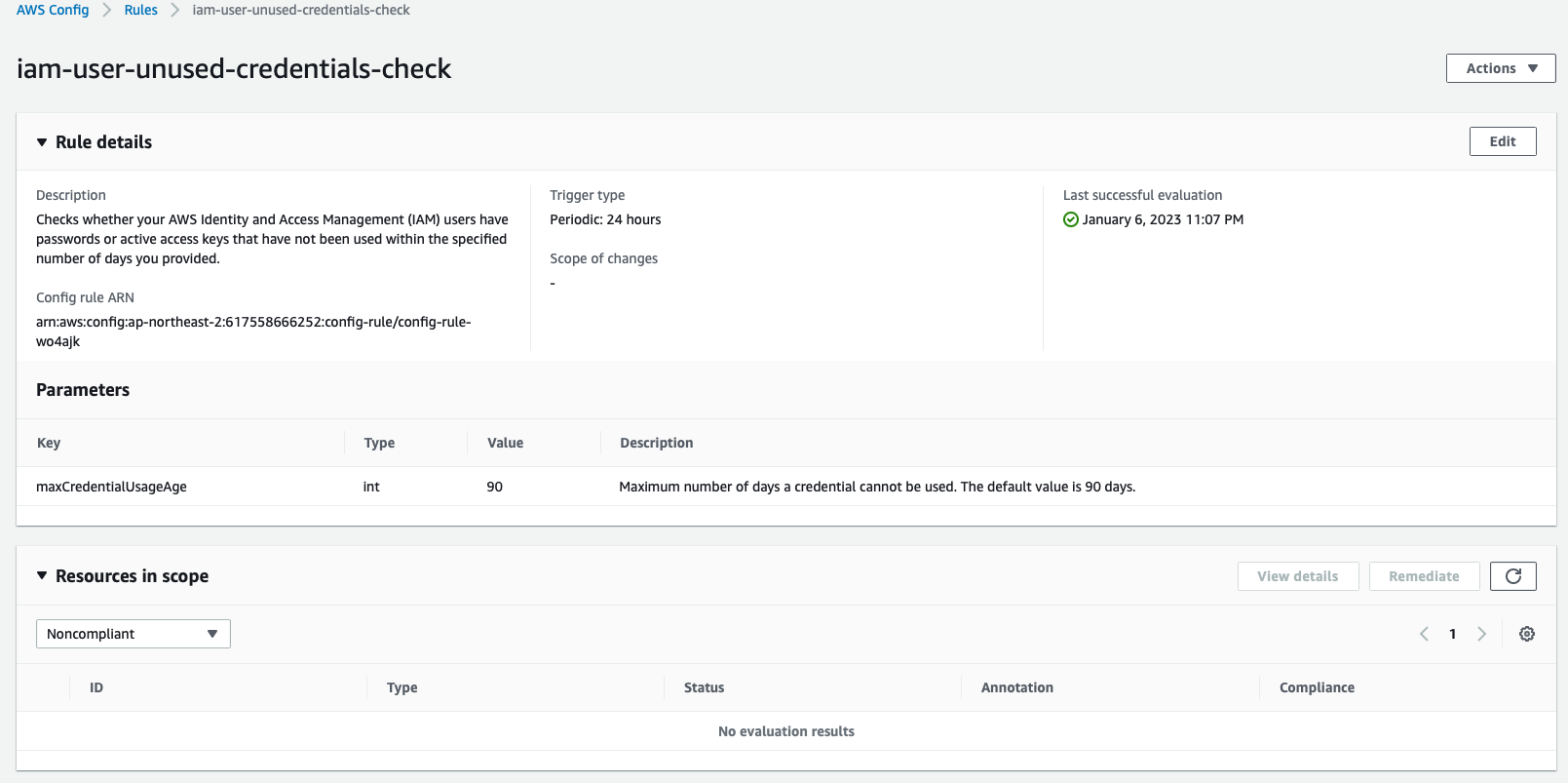Click the resources Type column header
The image size is (1568, 783).
point(402,687)
